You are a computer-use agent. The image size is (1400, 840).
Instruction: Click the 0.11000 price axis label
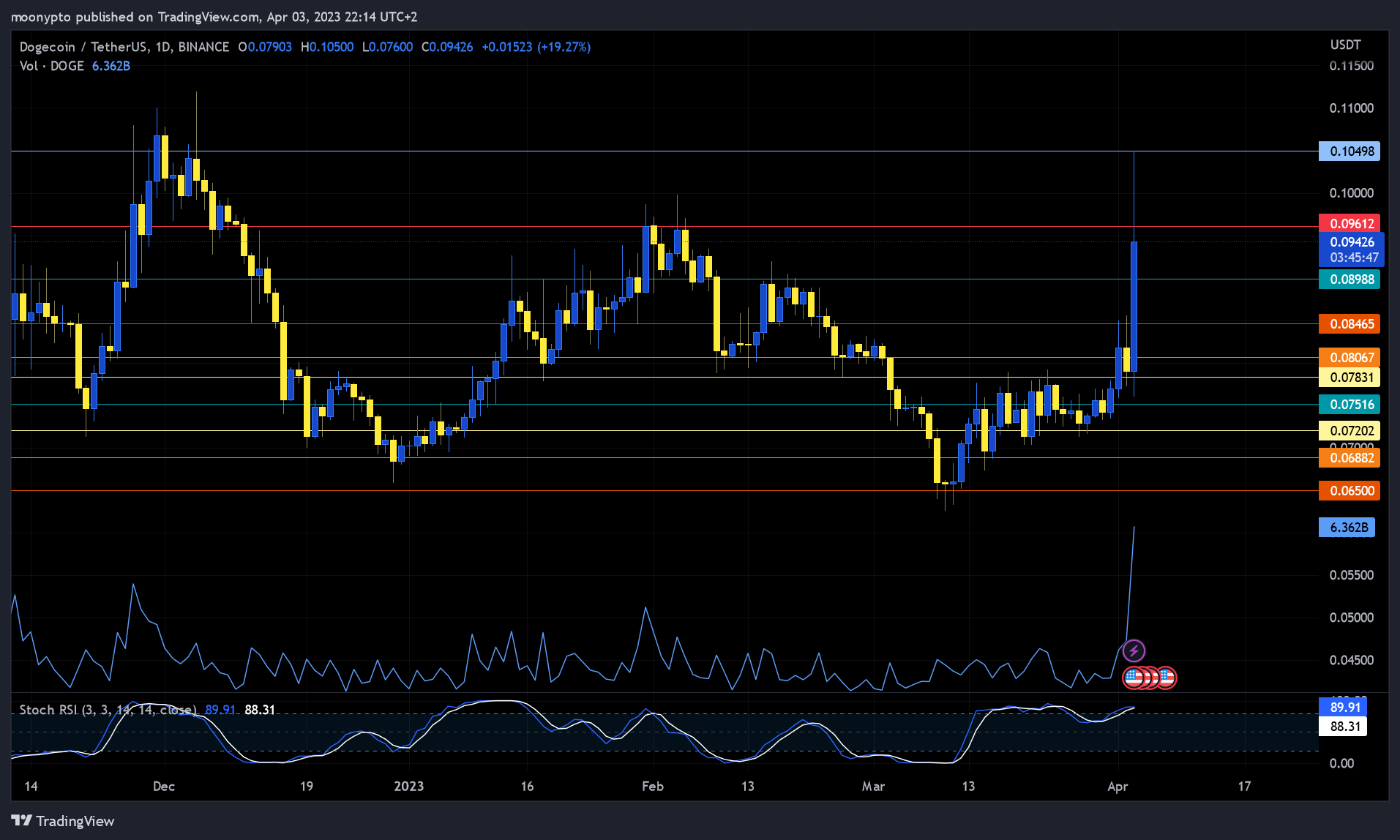pyautogui.click(x=1351, y=108)
